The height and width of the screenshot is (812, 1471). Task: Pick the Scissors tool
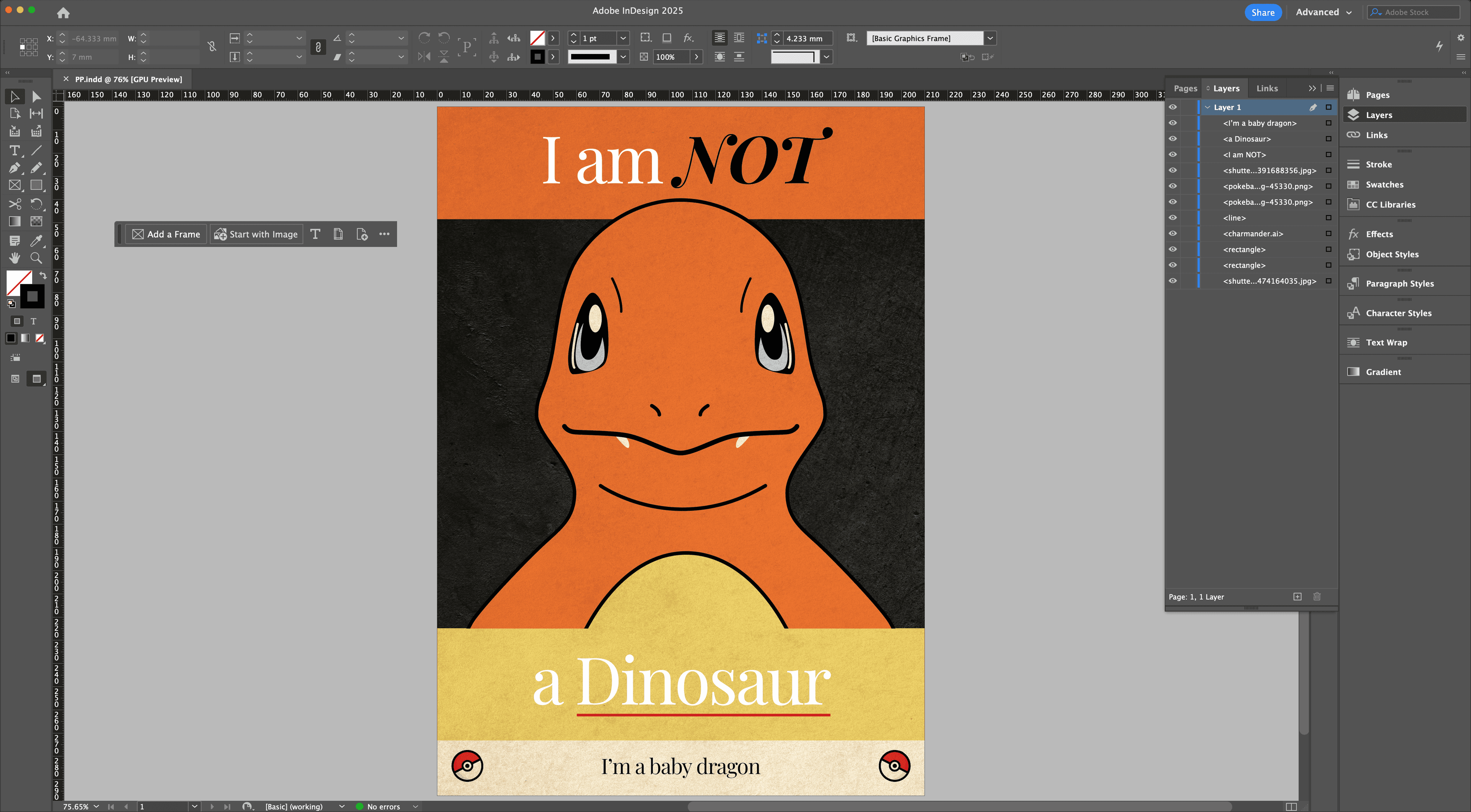(x=15, y=204)
